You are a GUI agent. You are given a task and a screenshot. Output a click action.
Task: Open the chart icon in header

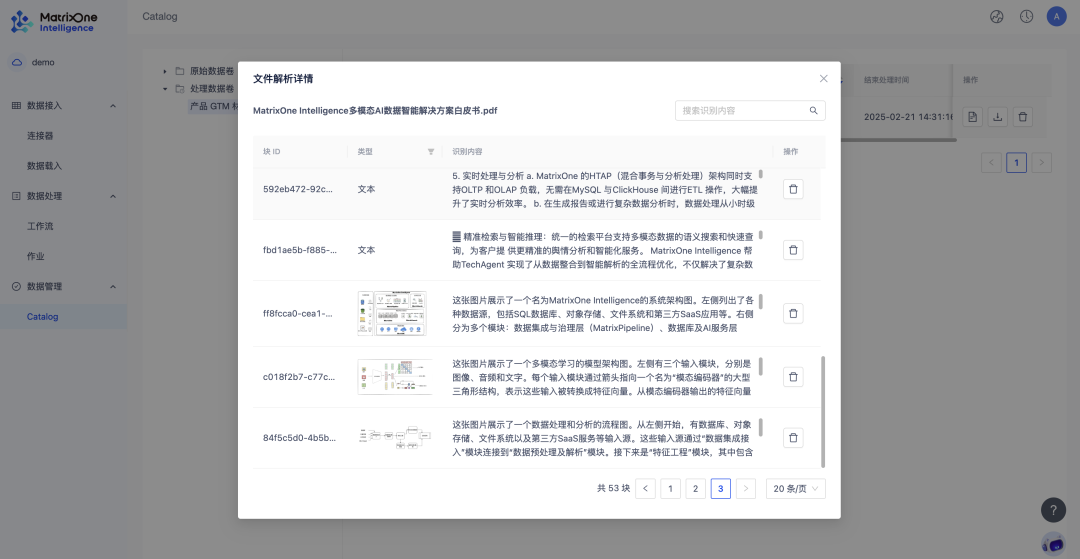pyautogui.click(x=997, y=17)
